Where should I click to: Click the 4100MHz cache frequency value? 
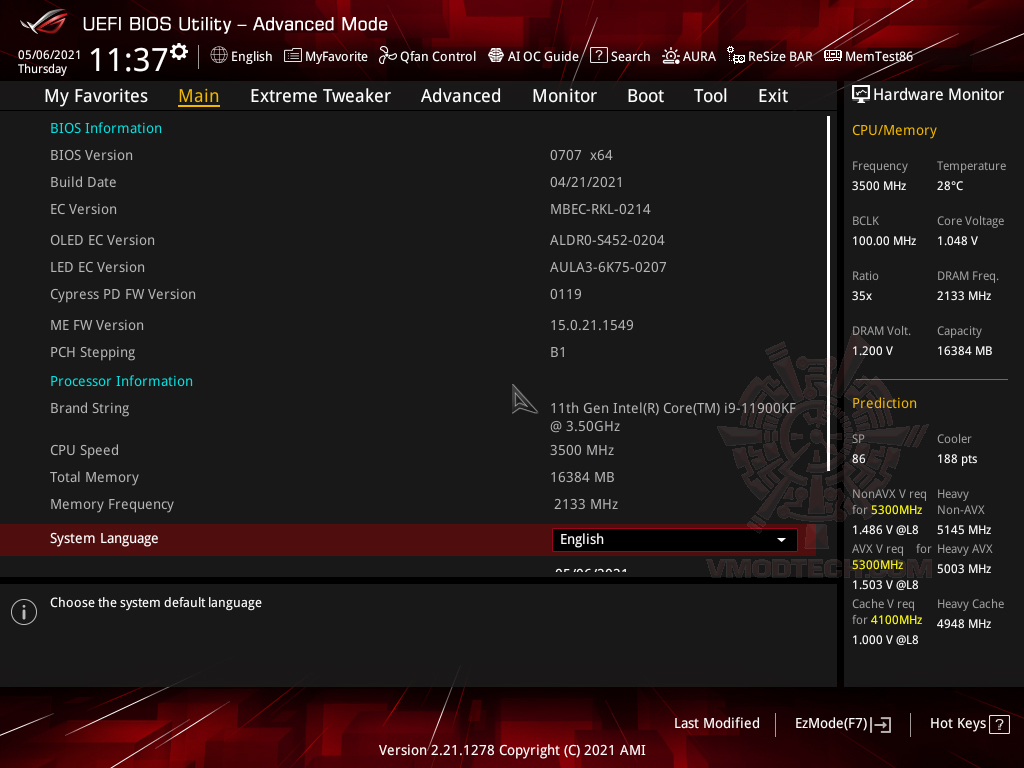896,620
